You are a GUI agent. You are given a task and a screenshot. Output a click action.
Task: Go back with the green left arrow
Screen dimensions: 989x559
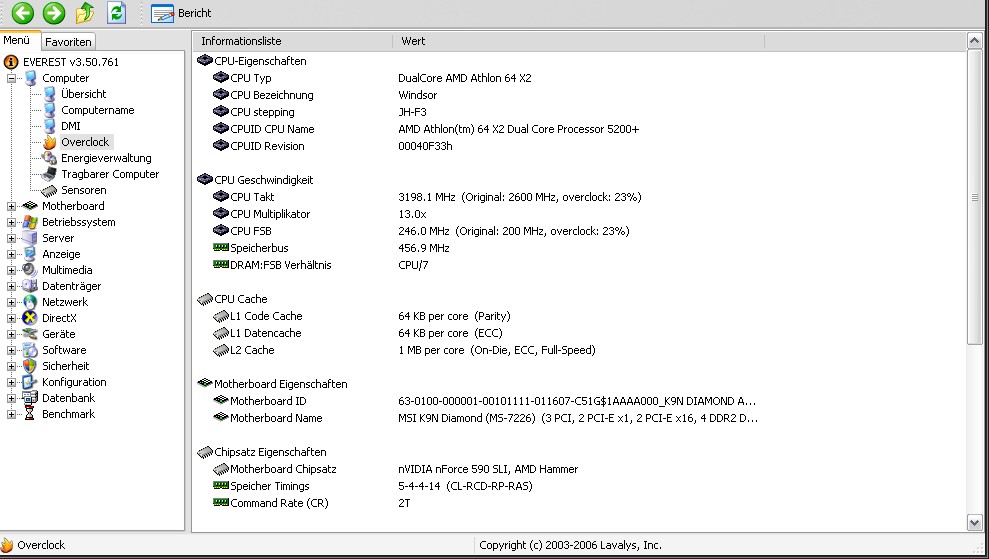[23, 13]
